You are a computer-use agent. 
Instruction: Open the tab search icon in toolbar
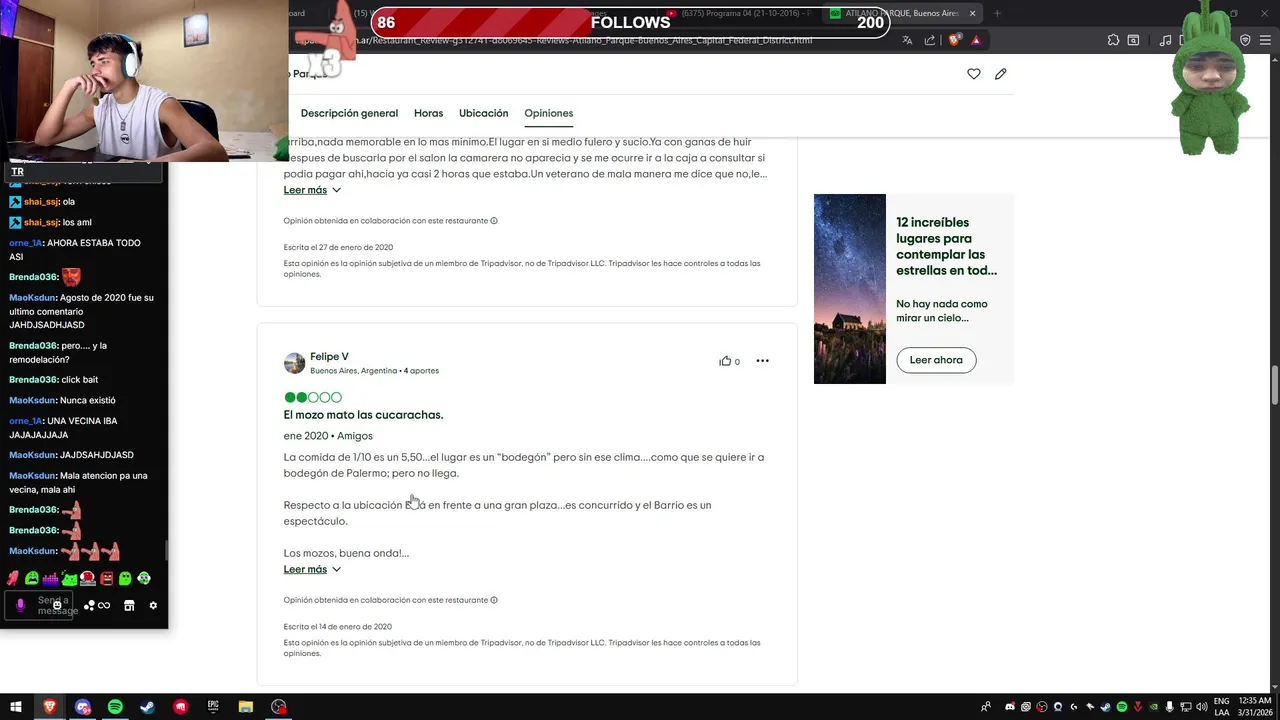[x=1133, y=40]
